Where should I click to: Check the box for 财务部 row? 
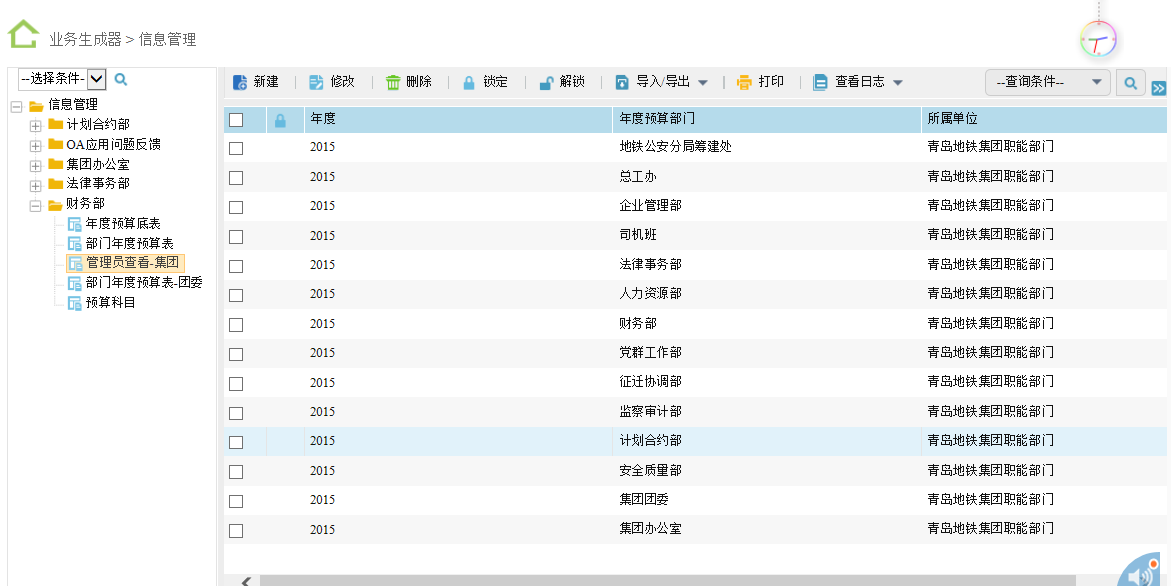coord(236,325)
